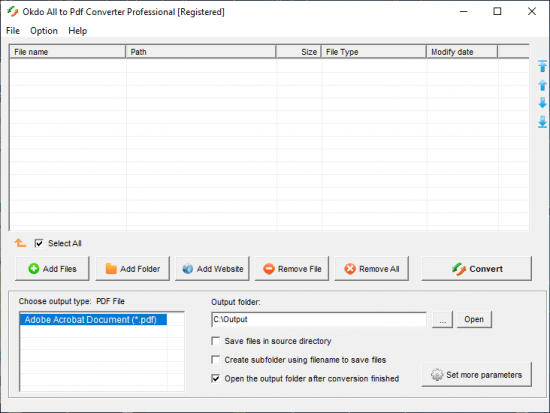This screenshot has width=550, height=413.
Task: Open Set more parameters settings
Action: point(477,375)
